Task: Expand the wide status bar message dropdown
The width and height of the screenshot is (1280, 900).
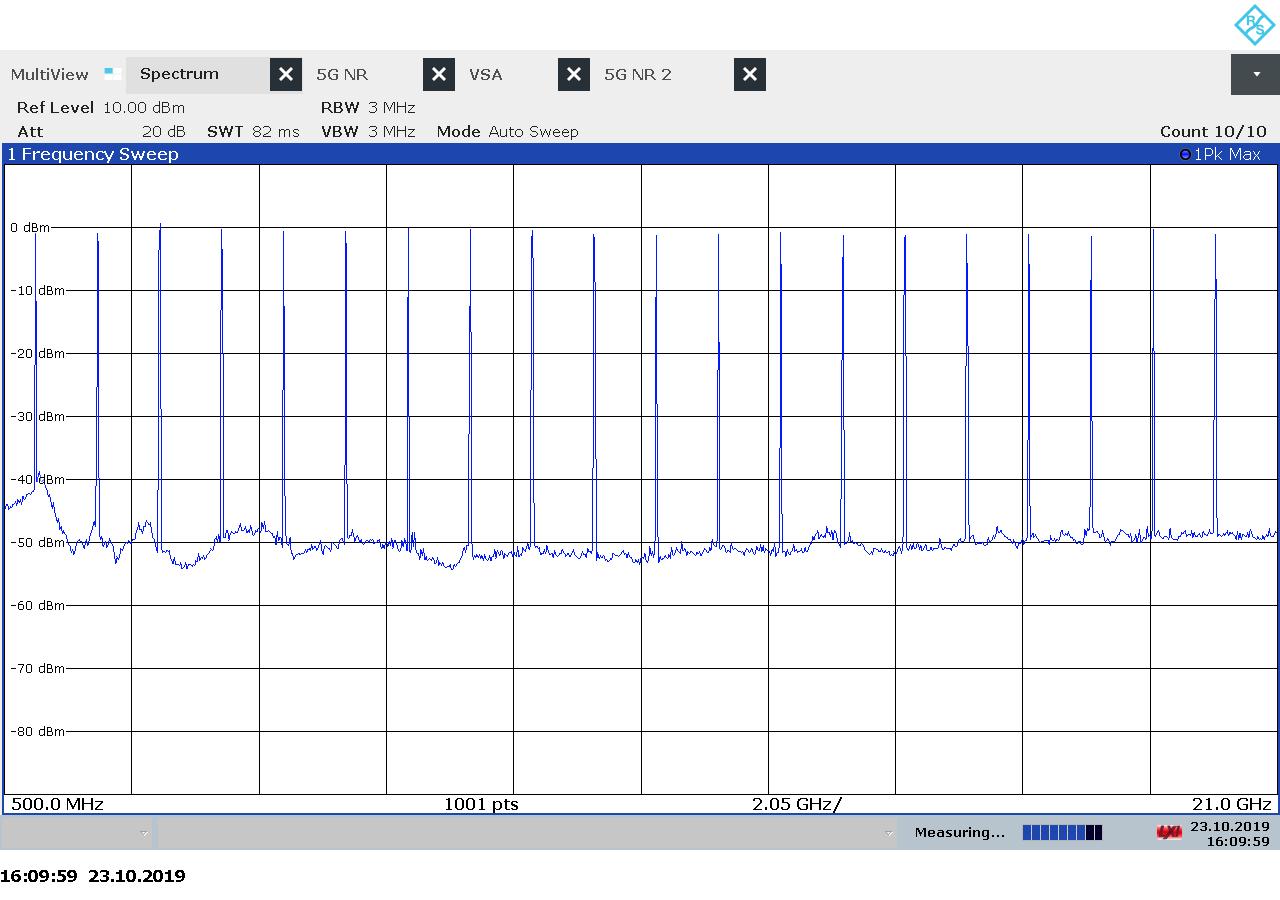Action: coord(888,833)
